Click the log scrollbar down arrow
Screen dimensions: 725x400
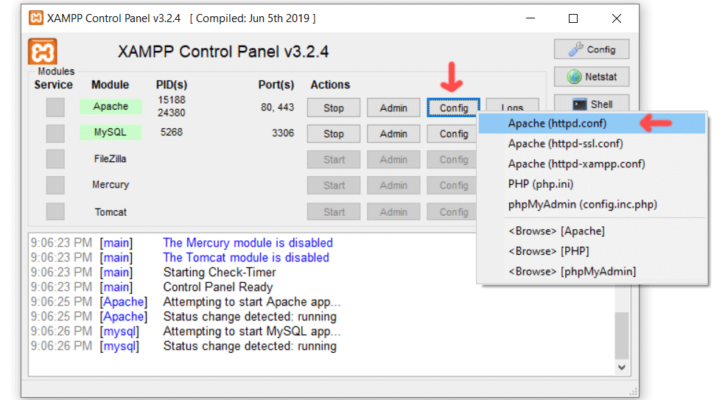(622, 368)
